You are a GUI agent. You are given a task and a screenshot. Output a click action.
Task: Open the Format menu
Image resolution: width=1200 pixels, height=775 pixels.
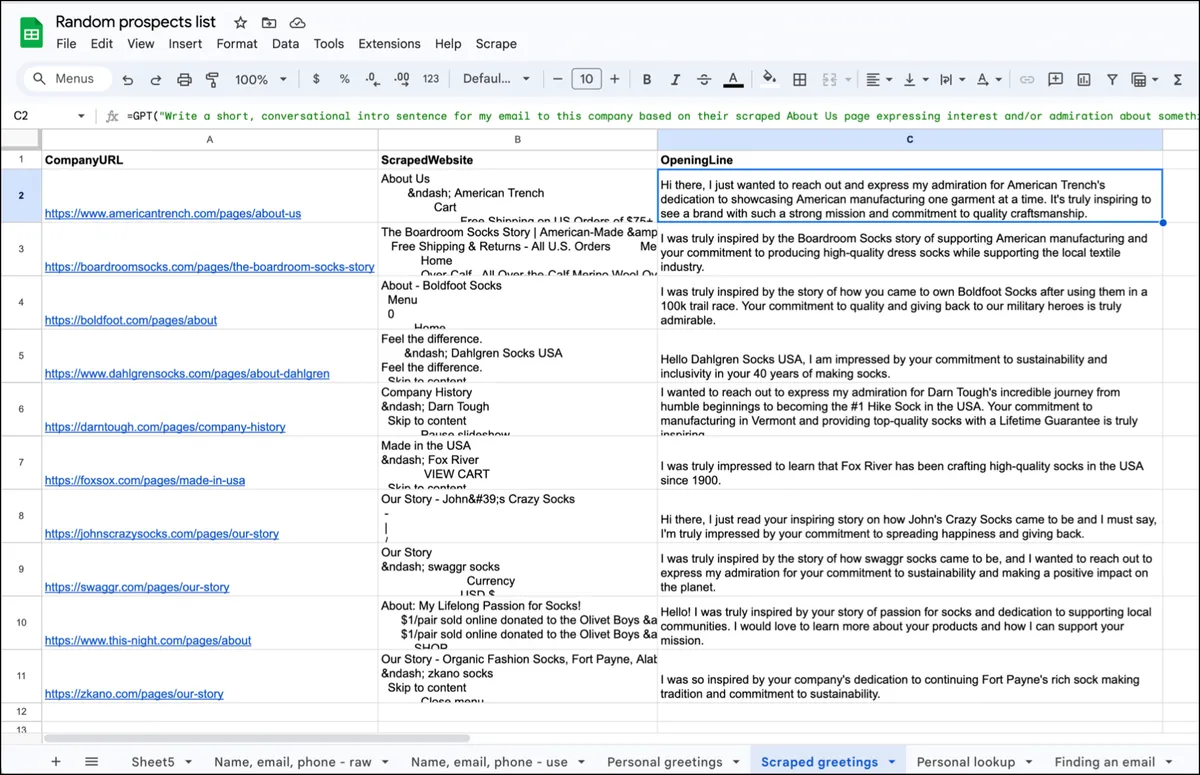point(237,44)
